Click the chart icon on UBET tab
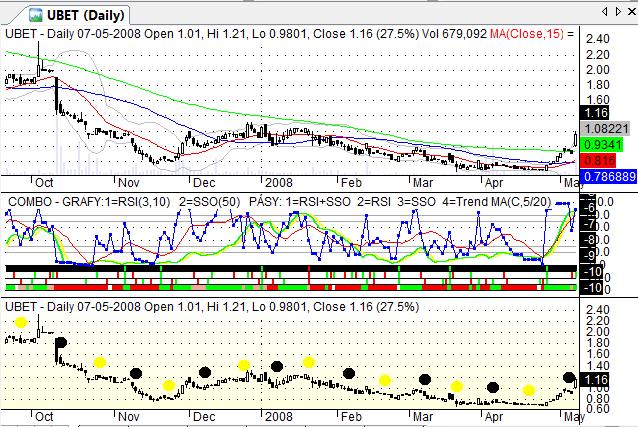The width and height of the screenshot is (638, 427). [x=35, y=15]
